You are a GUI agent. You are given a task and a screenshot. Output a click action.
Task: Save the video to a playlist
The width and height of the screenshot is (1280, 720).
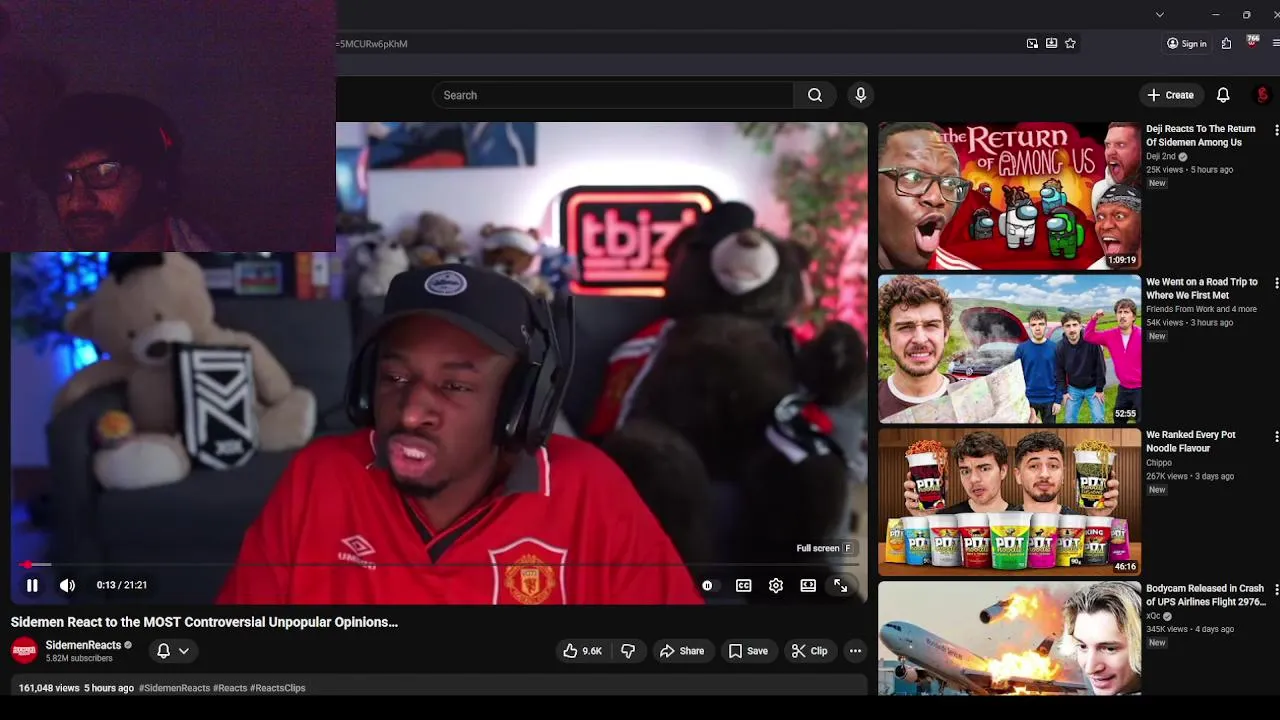tap(748, 651)
